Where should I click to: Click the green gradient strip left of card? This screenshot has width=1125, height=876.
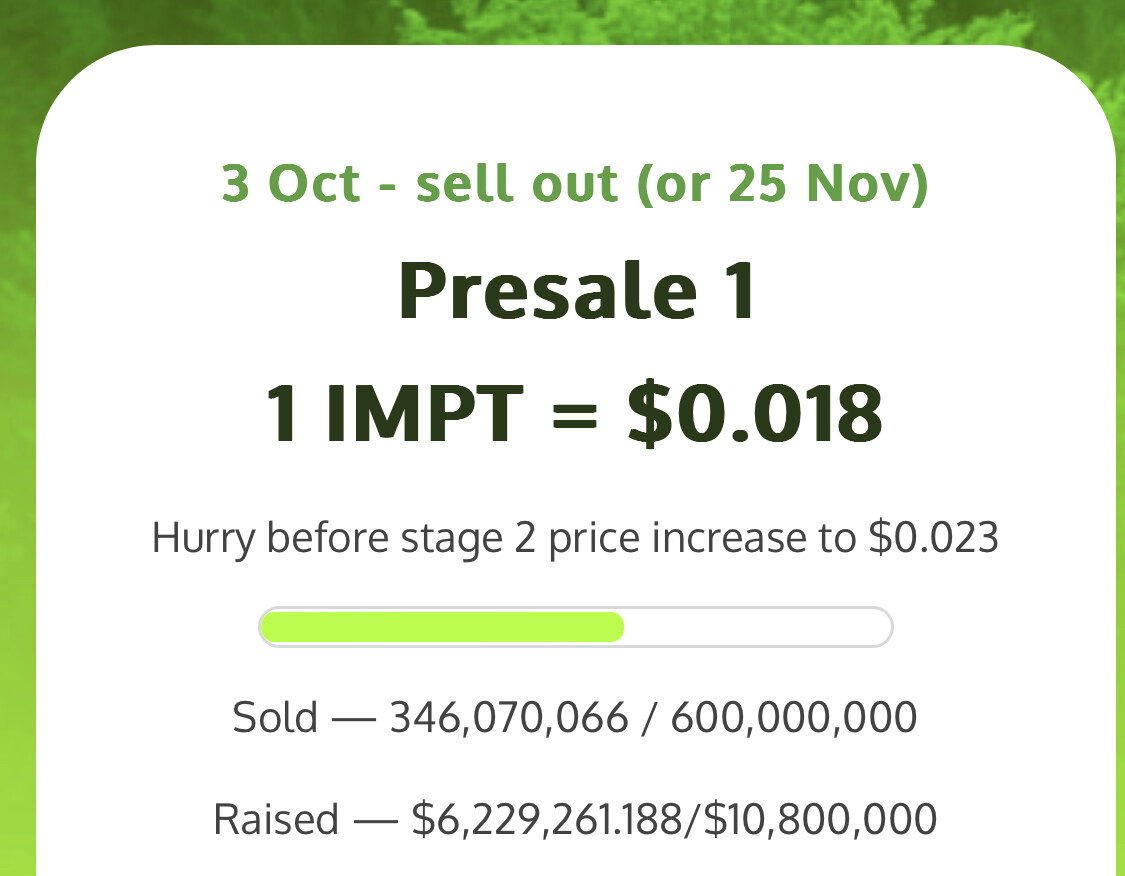point(17,502)
